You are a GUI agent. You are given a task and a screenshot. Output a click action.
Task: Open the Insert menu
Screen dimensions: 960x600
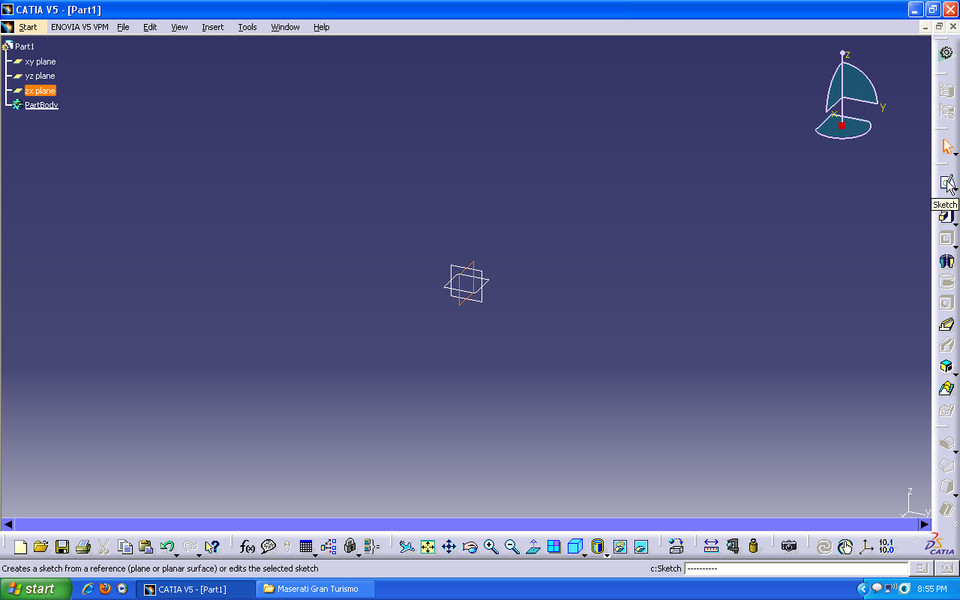pos(212,27)
